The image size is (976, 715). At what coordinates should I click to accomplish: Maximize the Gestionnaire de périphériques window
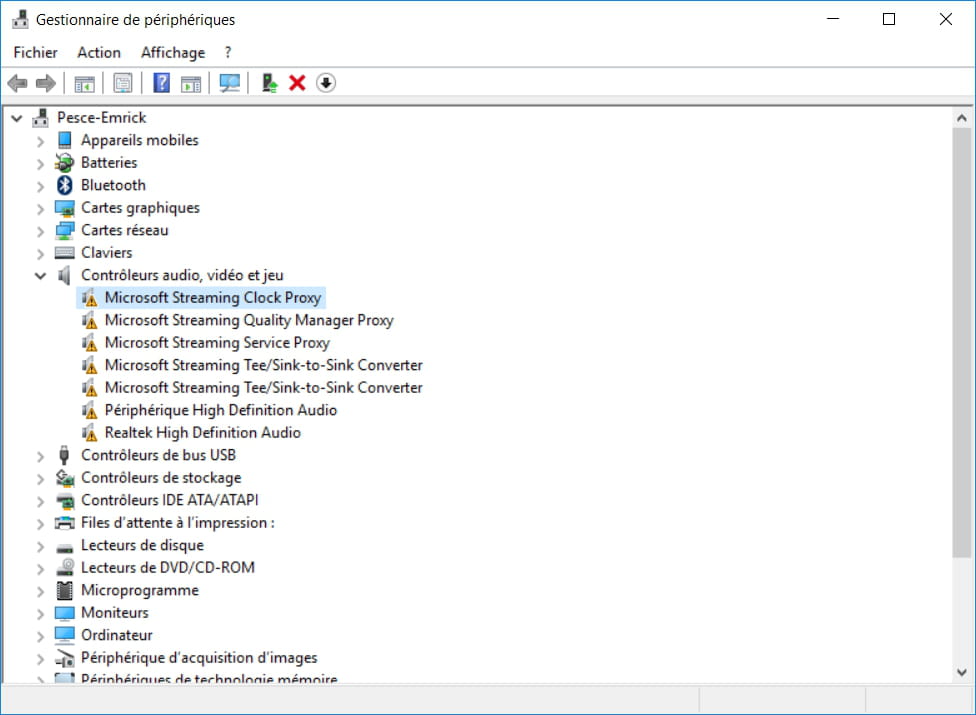coord(889,19)
